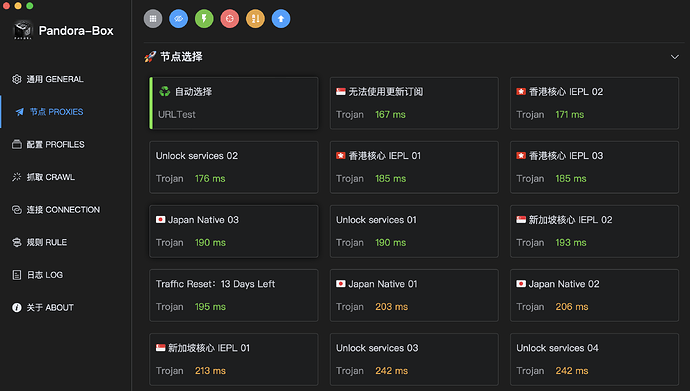Click the 195 ms latency value
Image resolution: width=690 pixels, height=391 pixels.
[x=210, y=307]
